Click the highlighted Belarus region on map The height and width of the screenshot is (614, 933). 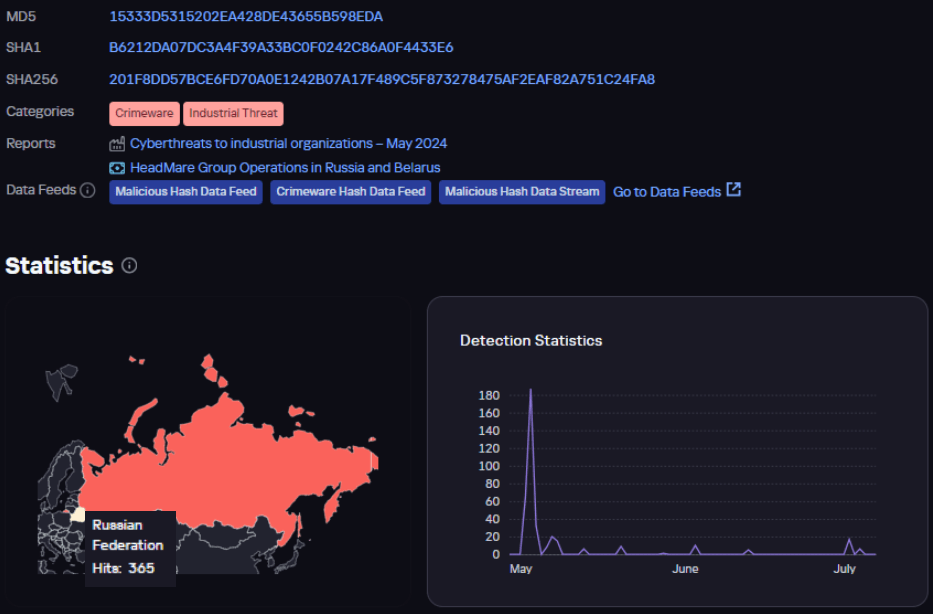[x=77, y=515]
